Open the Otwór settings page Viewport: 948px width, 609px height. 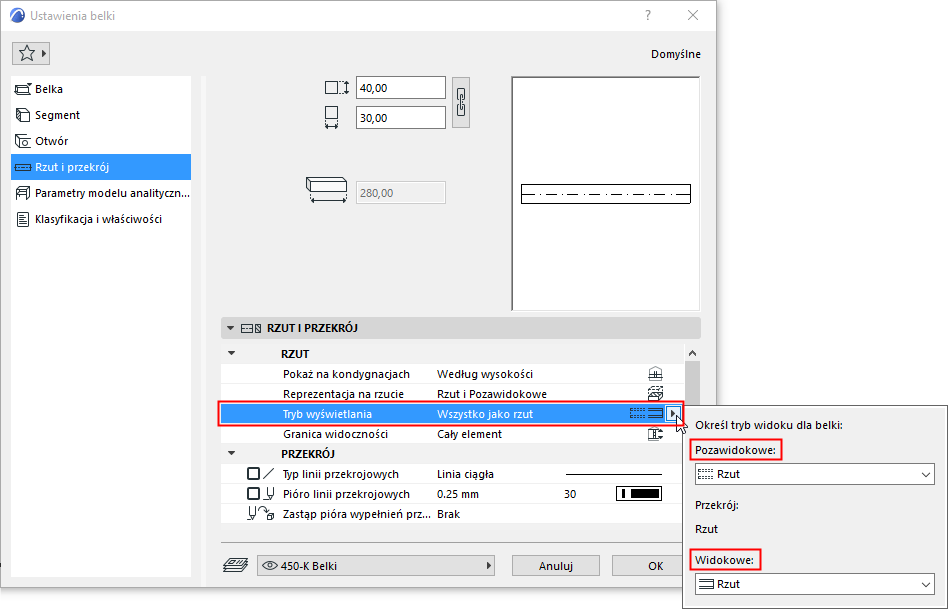[101, 141]
